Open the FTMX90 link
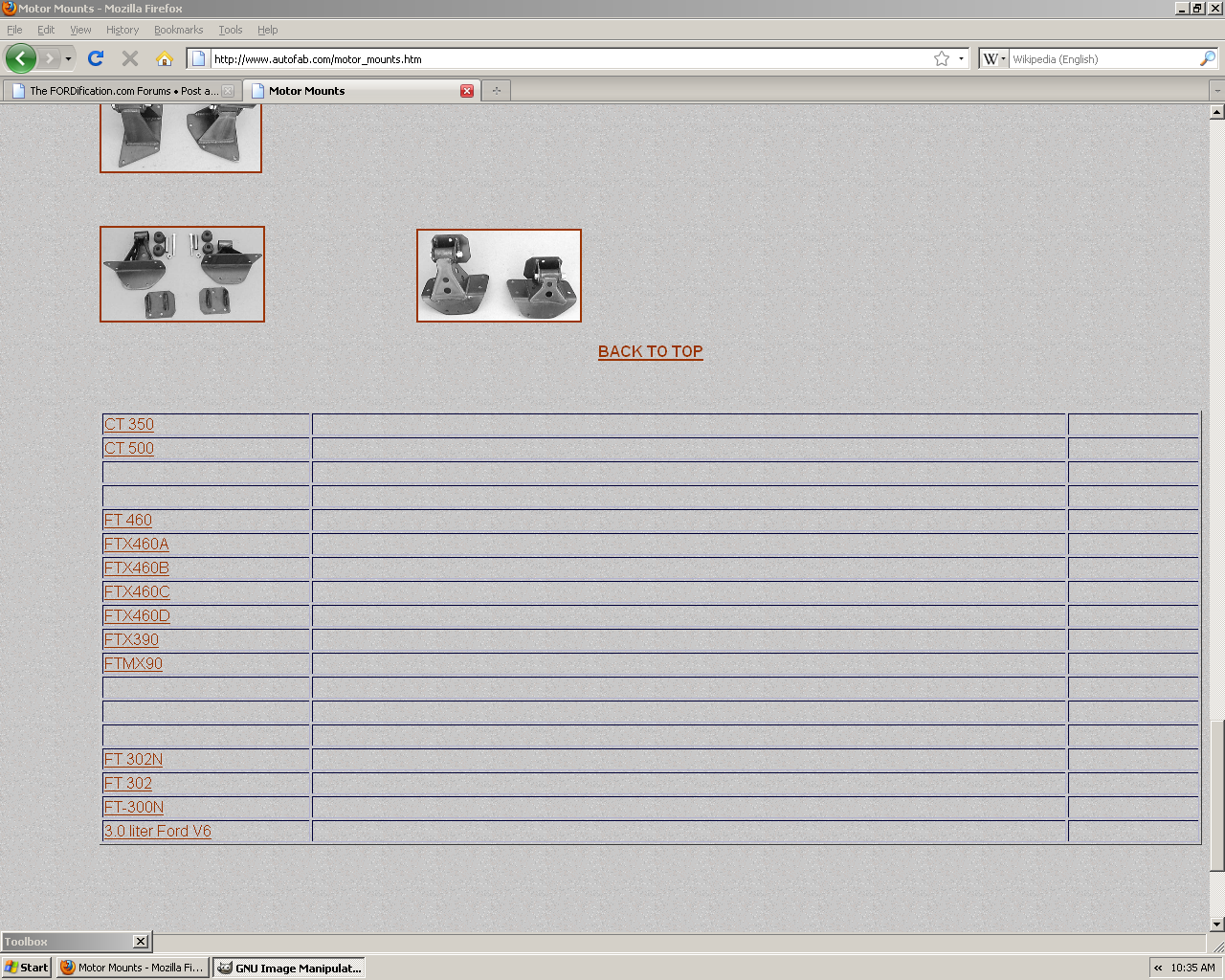The width and height of the screenshot is (1225, 980). (133, 664)
